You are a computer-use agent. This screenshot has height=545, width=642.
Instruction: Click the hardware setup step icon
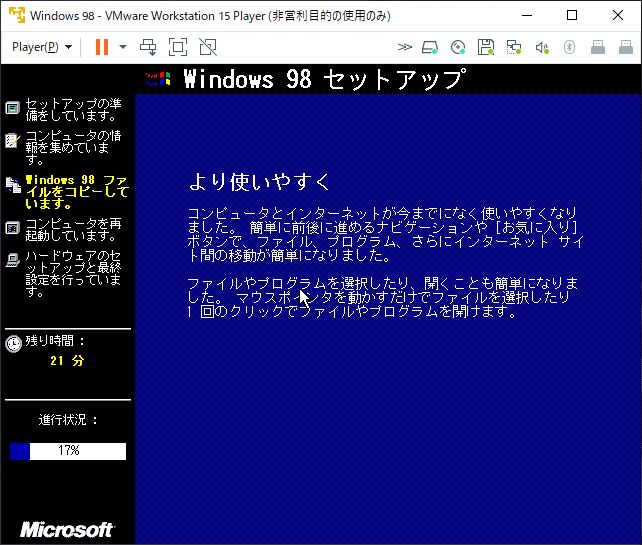[13, 260]
